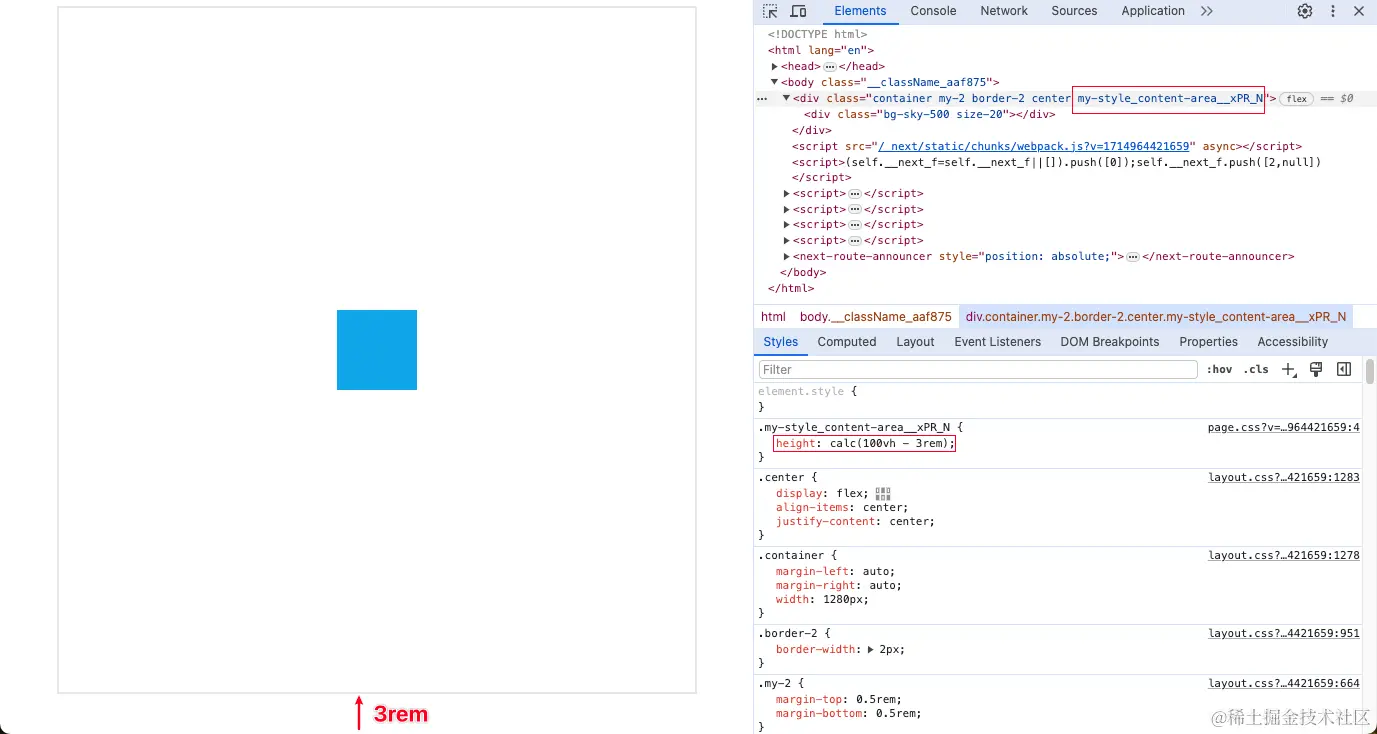The width and height of the screenshot is (1377, 734).
Task: Select the bg-sky-500 size-20 div row
Action: click(929, 115)
